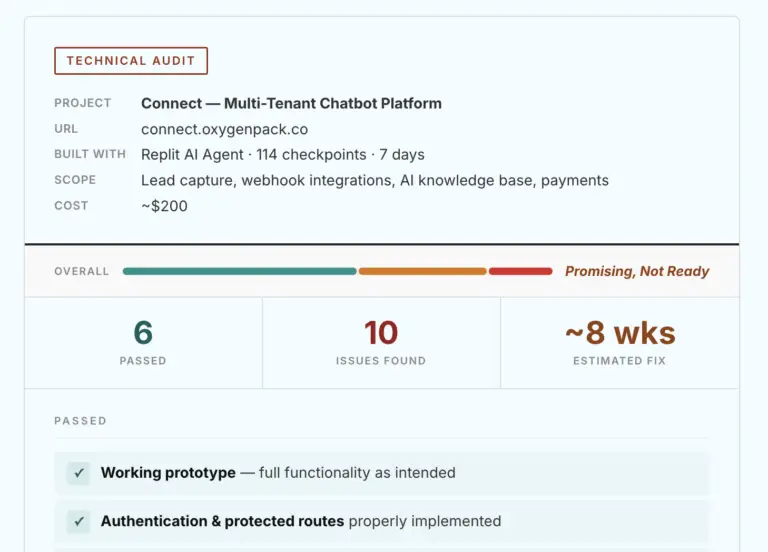Select the 6 Passed stat tile
Image resolution: width=768 pixels, height=552 pixels.
143,342
